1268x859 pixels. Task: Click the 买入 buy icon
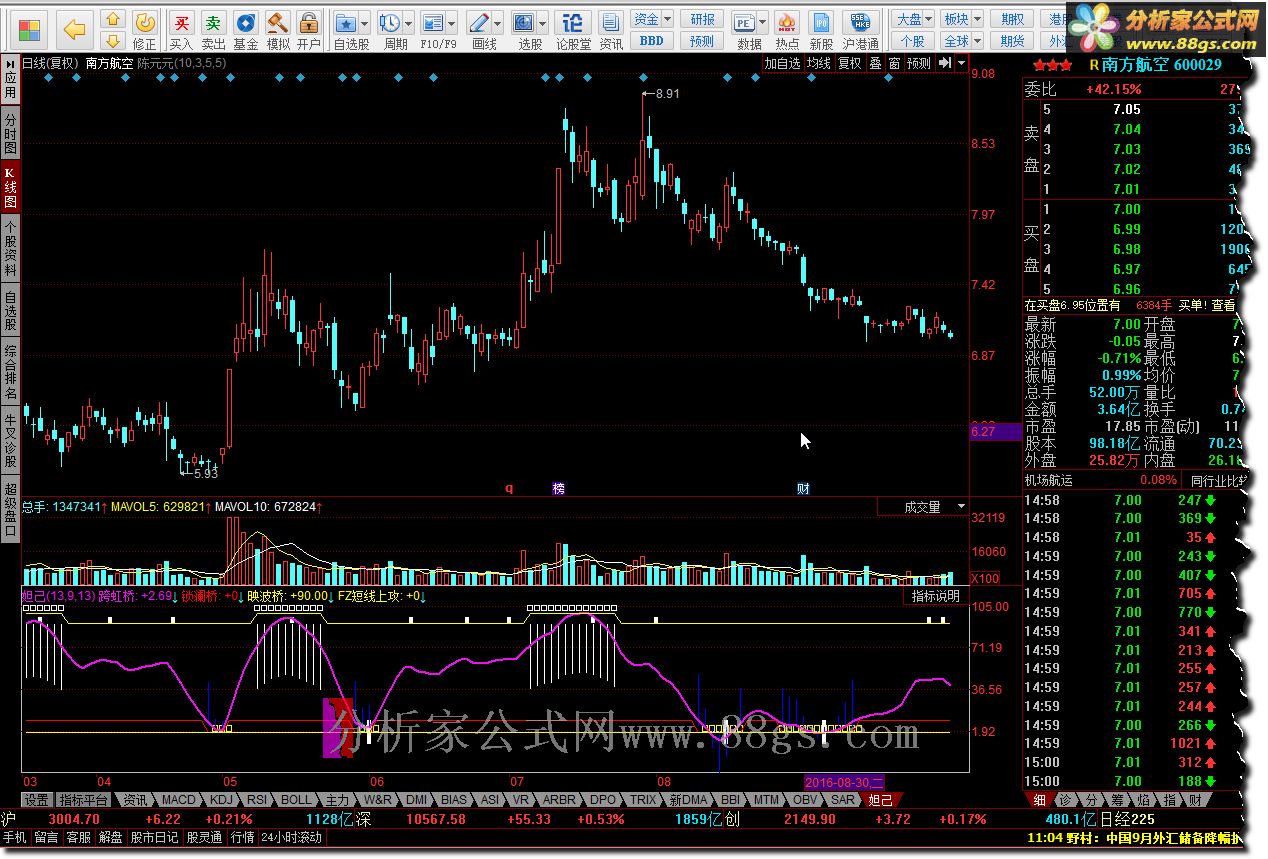coord(181,29)
